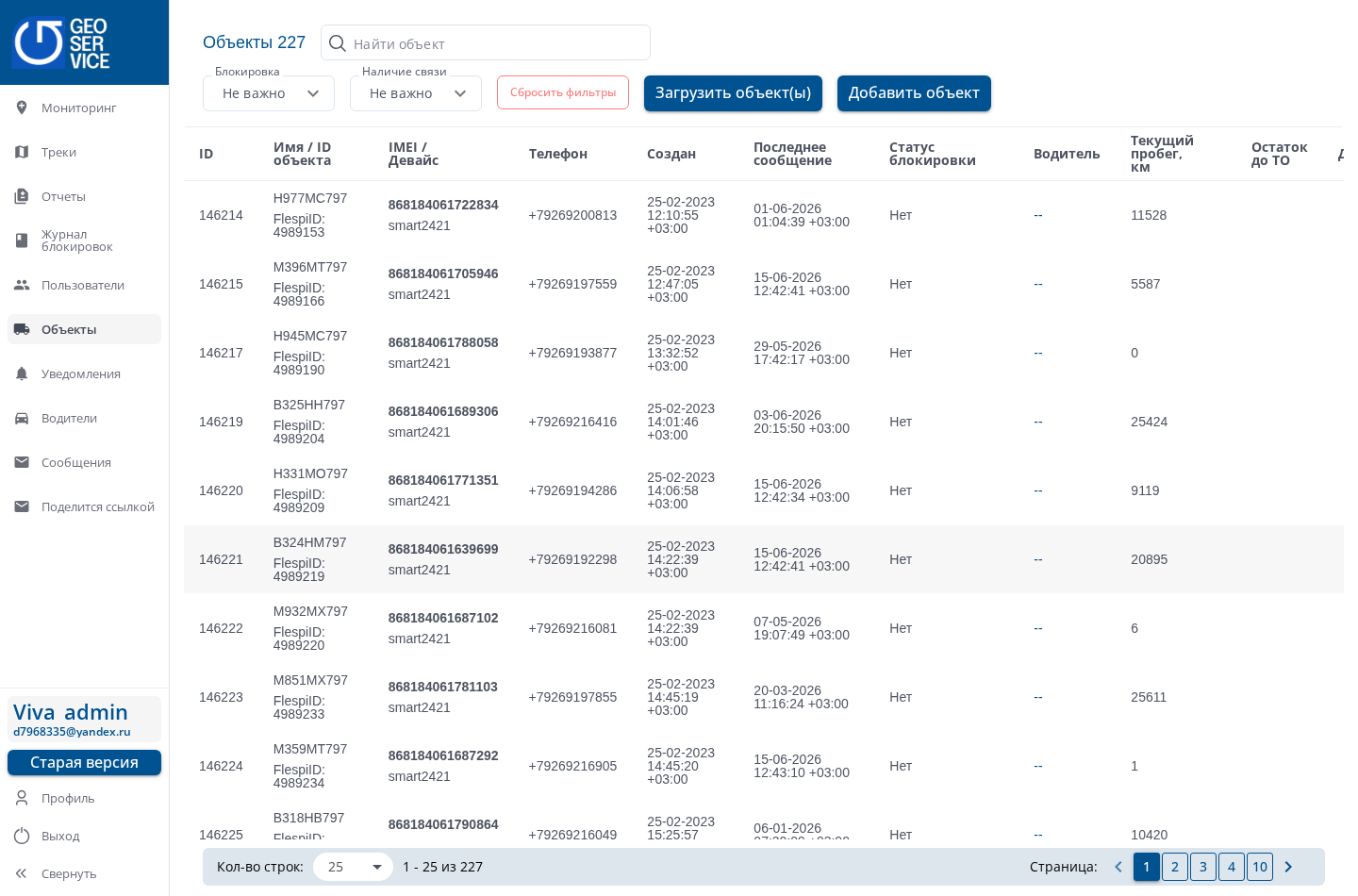Click the Журнал блокировок book icon

pyautogui.click(x=22, y=241)
